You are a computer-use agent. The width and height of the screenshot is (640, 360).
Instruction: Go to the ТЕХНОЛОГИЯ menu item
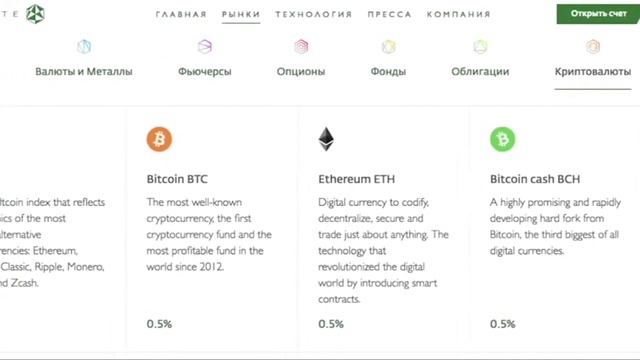(x=313, y=14)
